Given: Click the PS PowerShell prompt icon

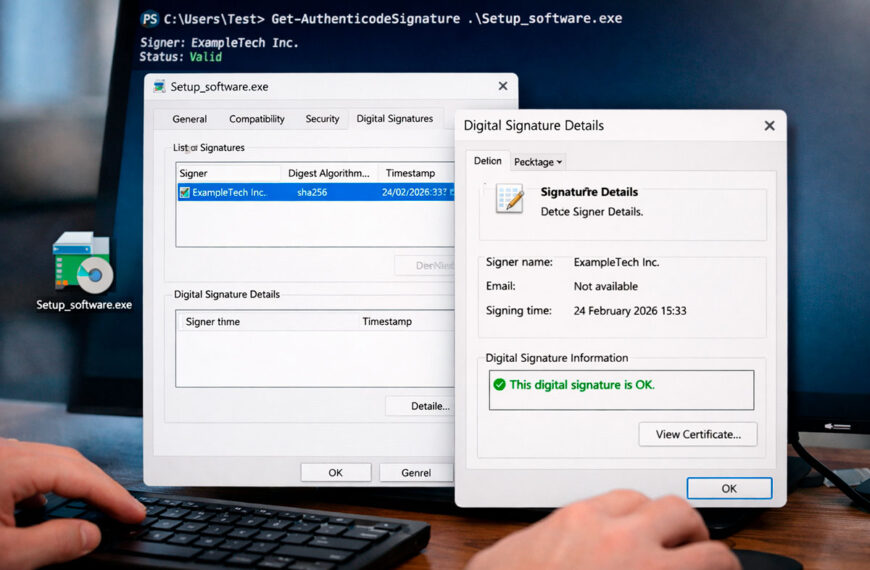Looking at the screenshot, I should tap(150, 19).
